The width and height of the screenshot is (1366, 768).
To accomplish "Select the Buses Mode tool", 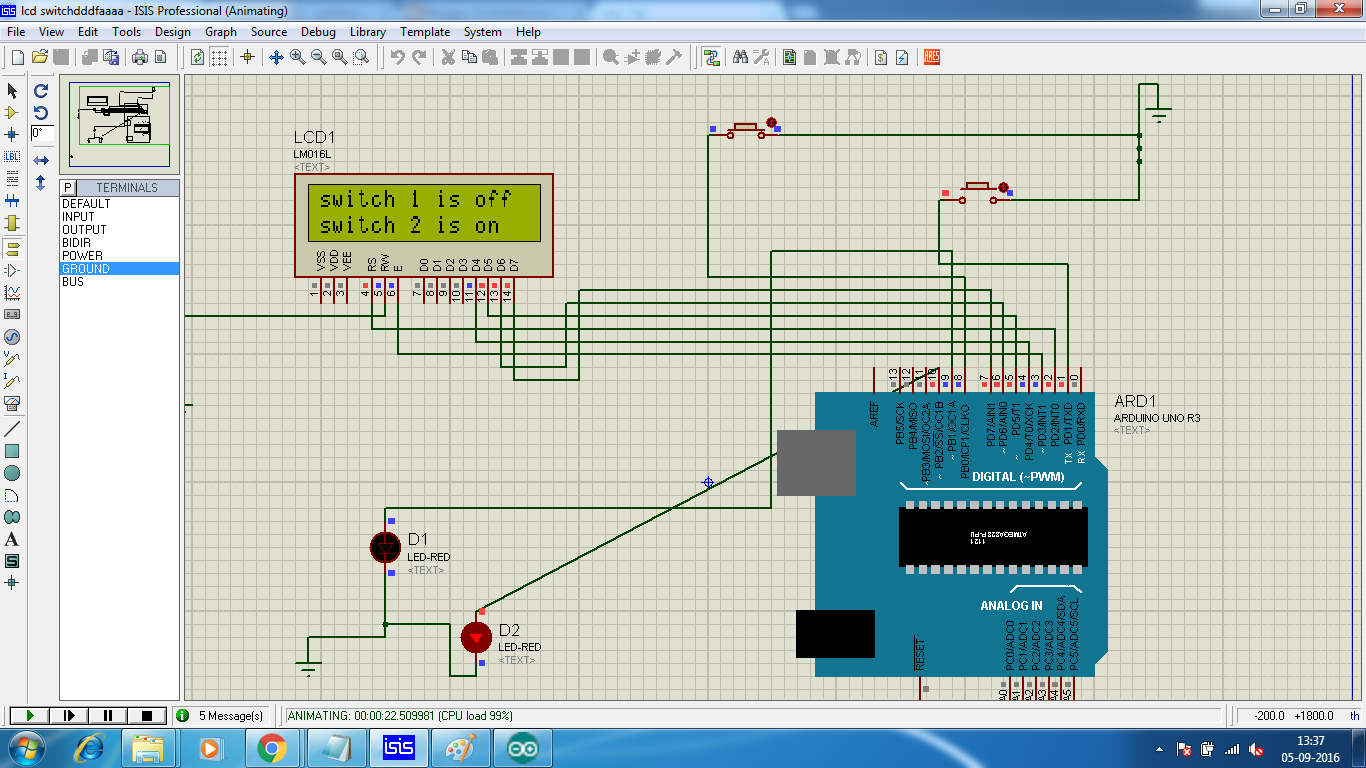I will 12,201.
